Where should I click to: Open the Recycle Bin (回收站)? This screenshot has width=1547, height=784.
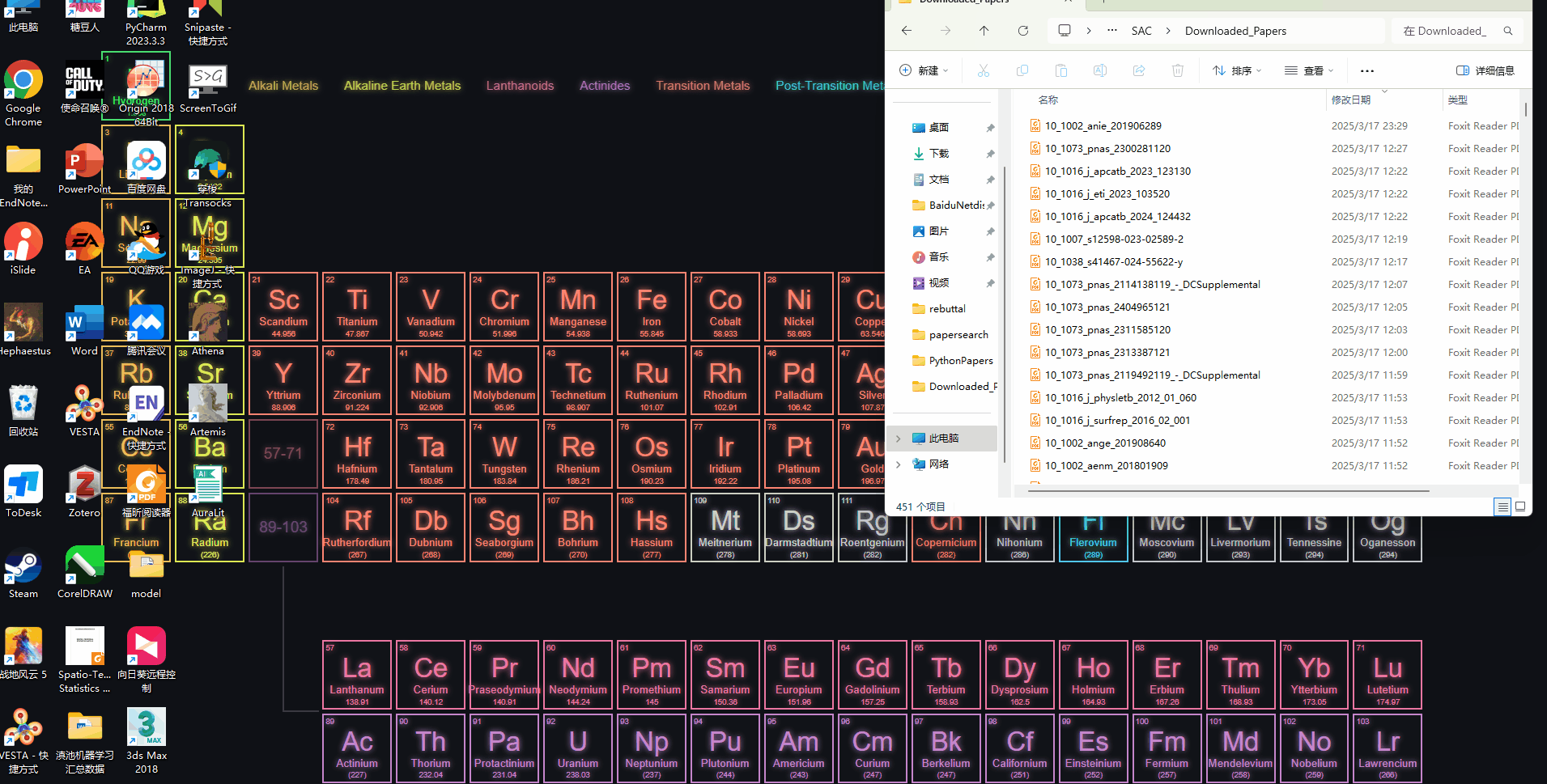23,411
